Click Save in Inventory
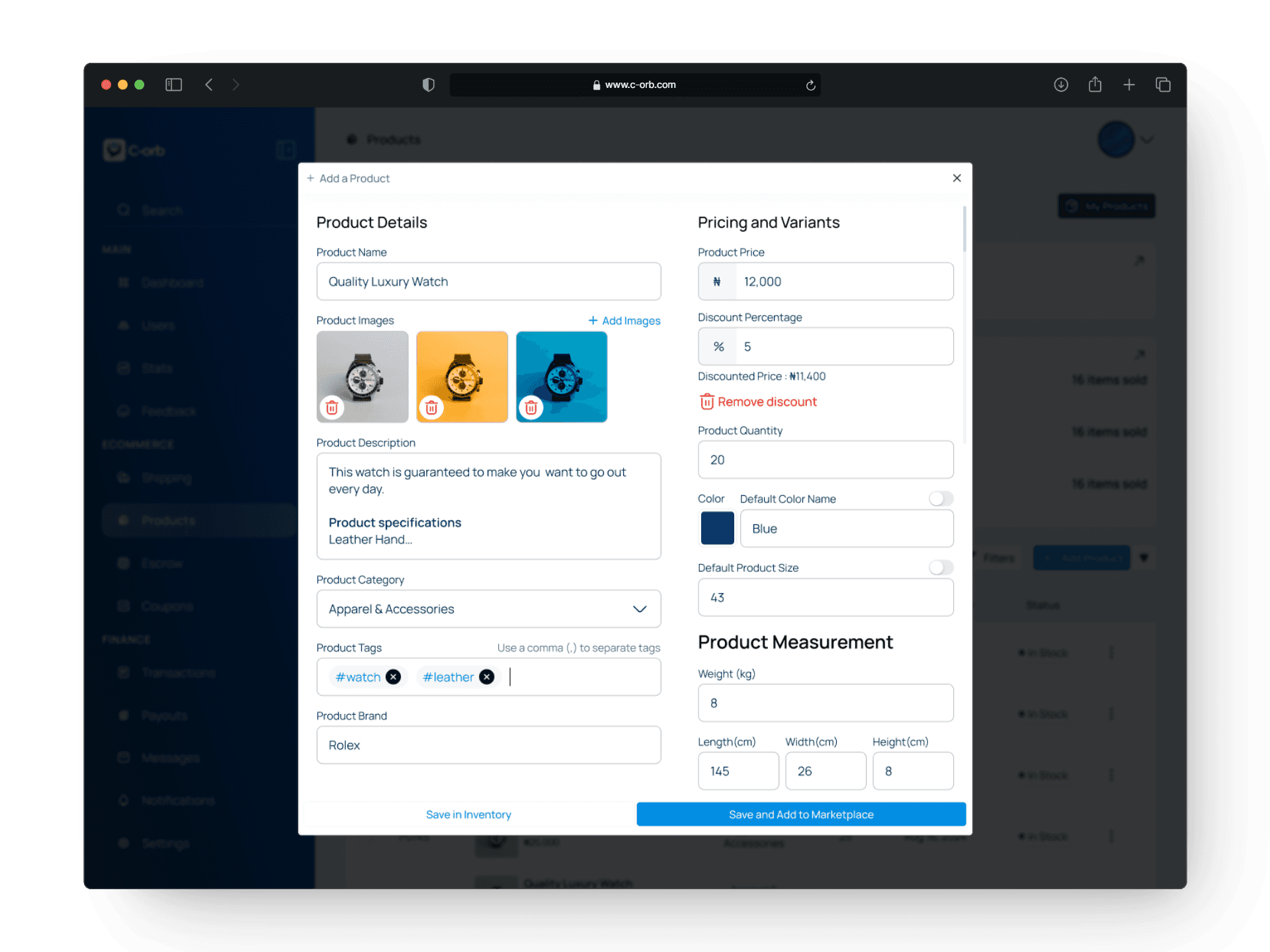This screenshot has width=1270, height=952. [468, 814]
